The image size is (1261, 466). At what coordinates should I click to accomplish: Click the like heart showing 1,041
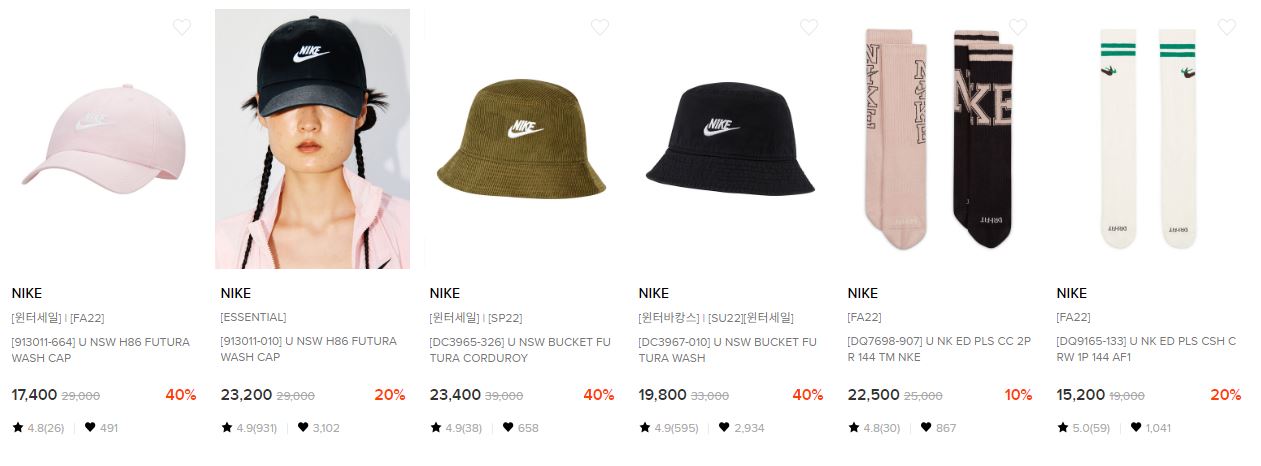tap(1135, 427)
